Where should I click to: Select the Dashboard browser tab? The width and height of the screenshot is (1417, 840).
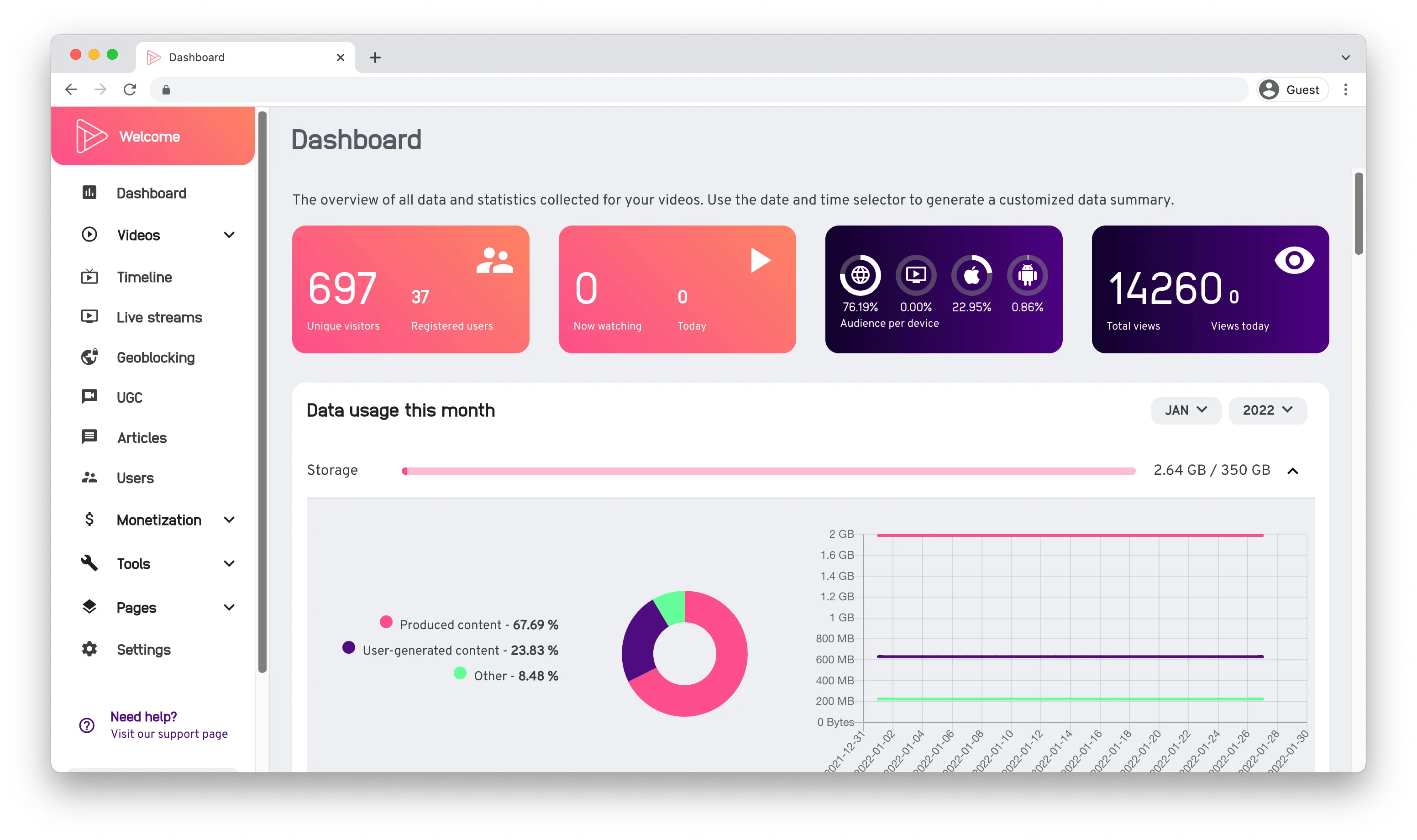(245, 57)
